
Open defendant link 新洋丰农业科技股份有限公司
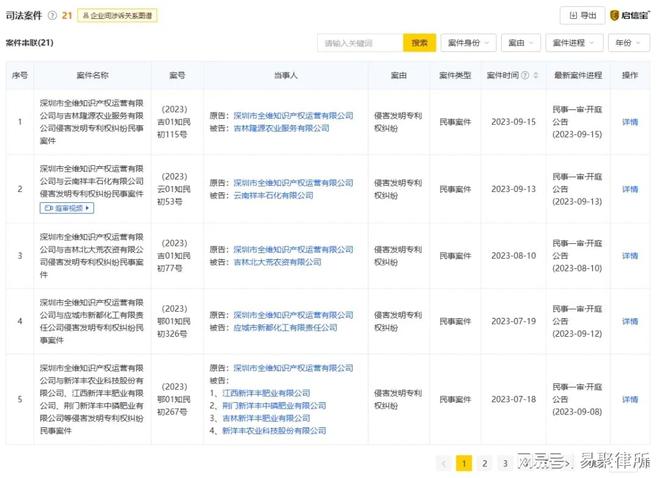[x=274, y=431]
